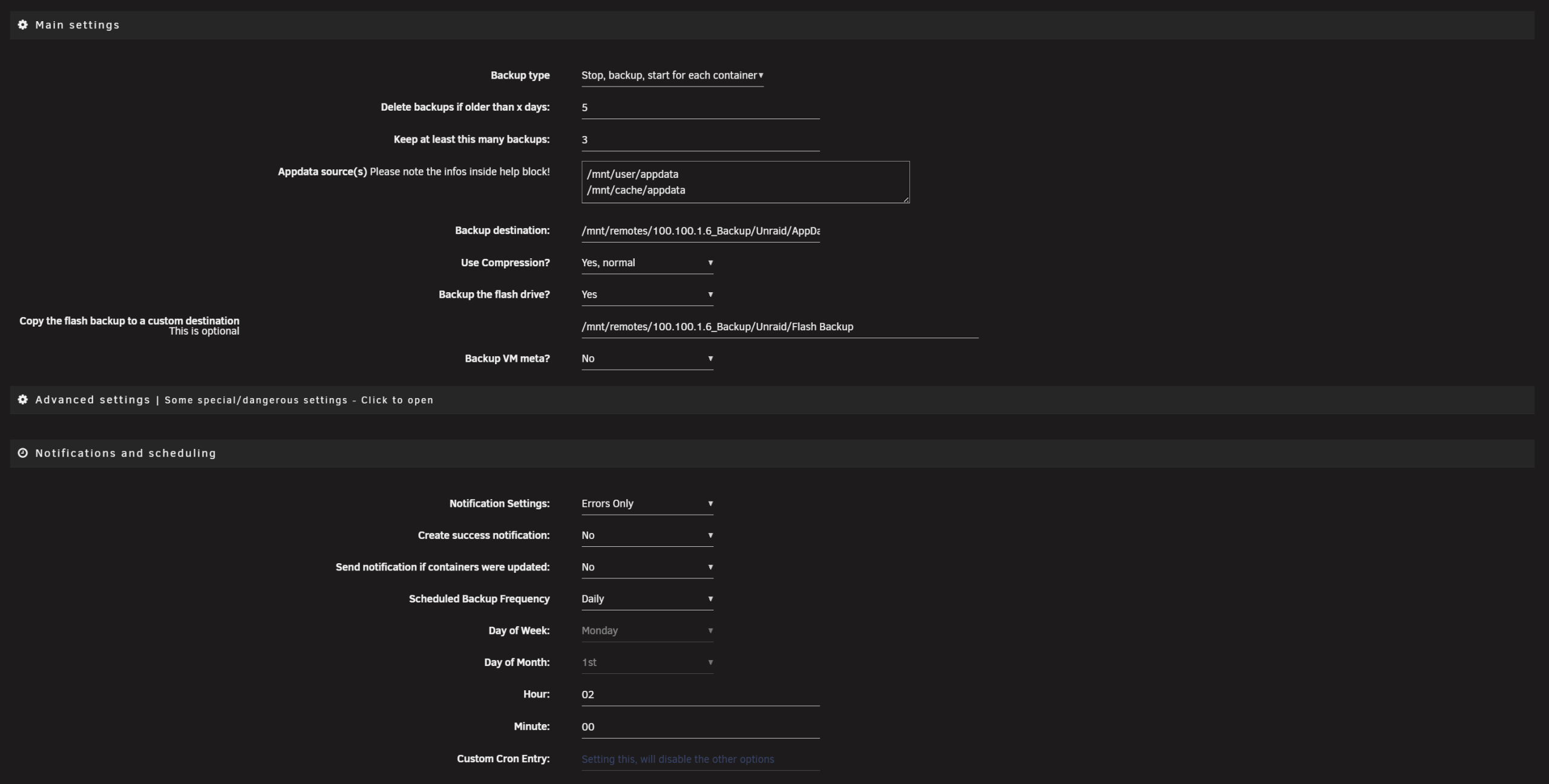Click the Custom Cron Entry field
Image resolution: width=1549 pixels, height=784 pixels.
(x=700, y=759)
